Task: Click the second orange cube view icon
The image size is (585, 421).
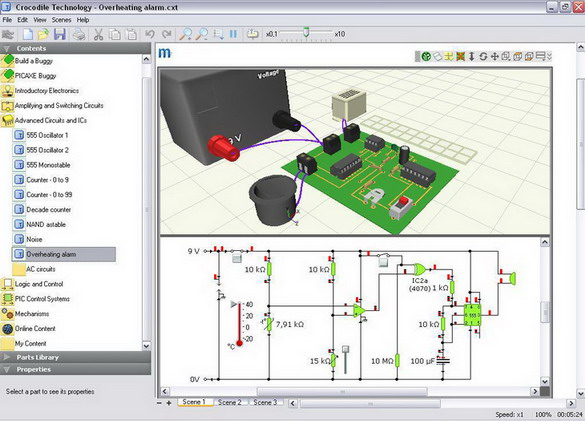Action: point(529,56)
